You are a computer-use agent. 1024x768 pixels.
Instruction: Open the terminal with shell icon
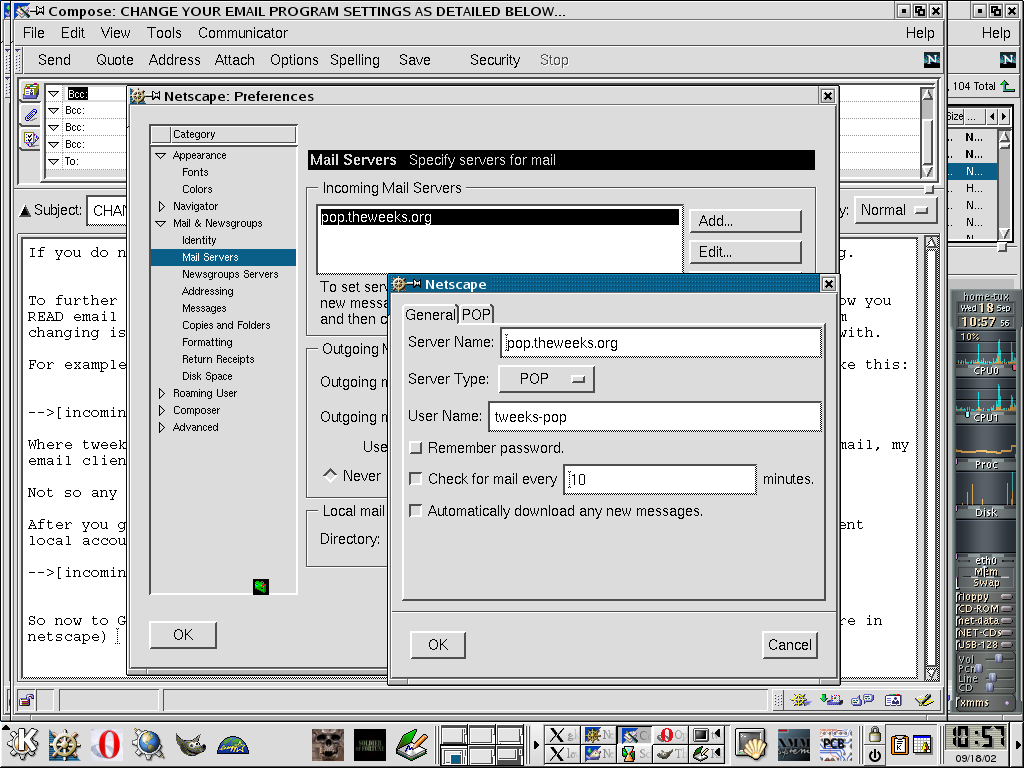(751, 745)
